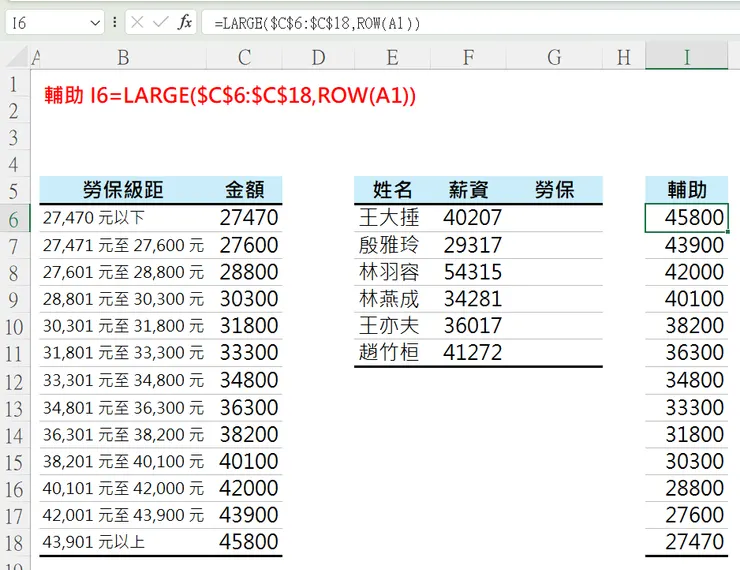Click the 金額 header cell

click(244, 190)
